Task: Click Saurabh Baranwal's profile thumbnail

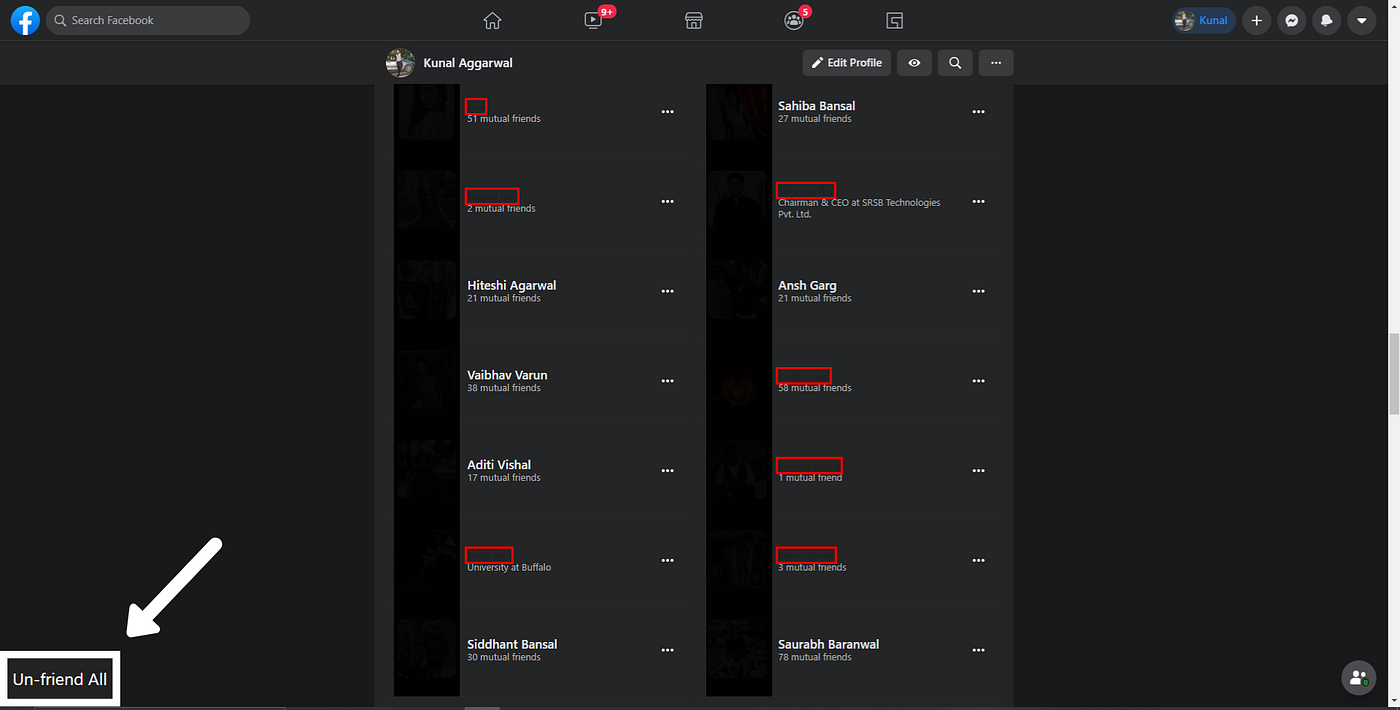Action: [739, 650]
